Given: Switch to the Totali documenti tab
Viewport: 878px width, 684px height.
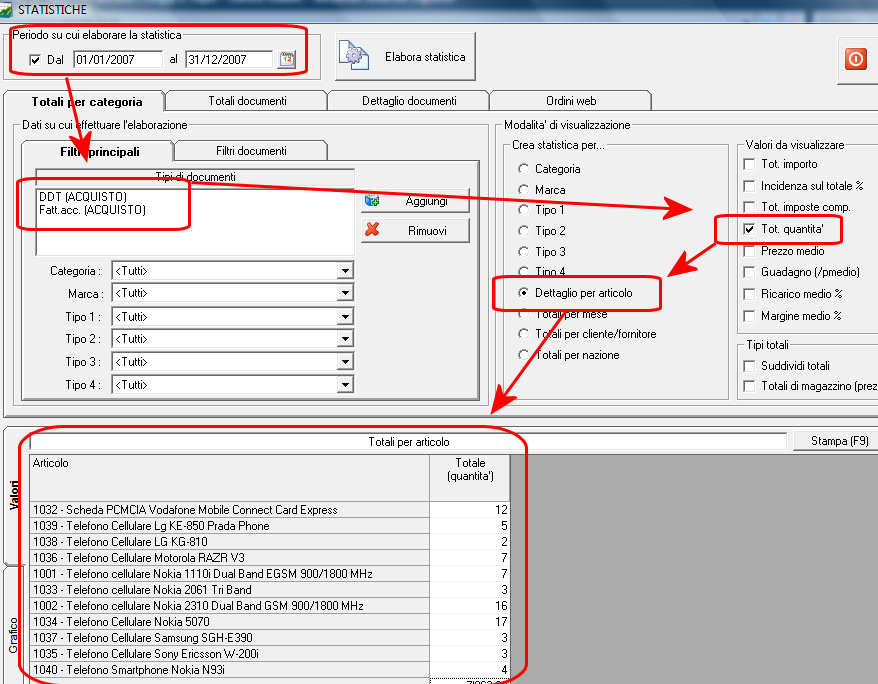Looking at the screenshot, I should (x=247, y=101).
